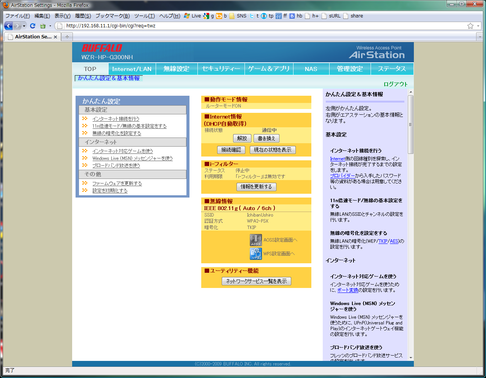This screenshot has width=486, height=378.
Task: Open the ブックマーク menu in the menu bar
Action: pyautogui.click(x=113, y=16)
